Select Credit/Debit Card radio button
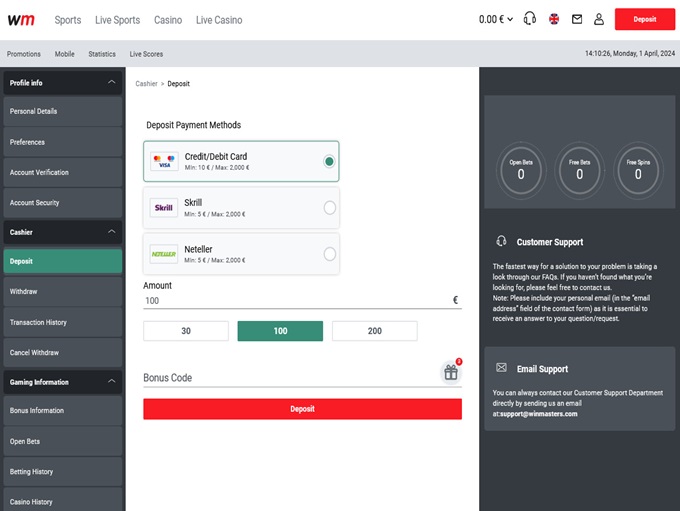The height and width of the screenshot is (511, 680). [329, 161]
